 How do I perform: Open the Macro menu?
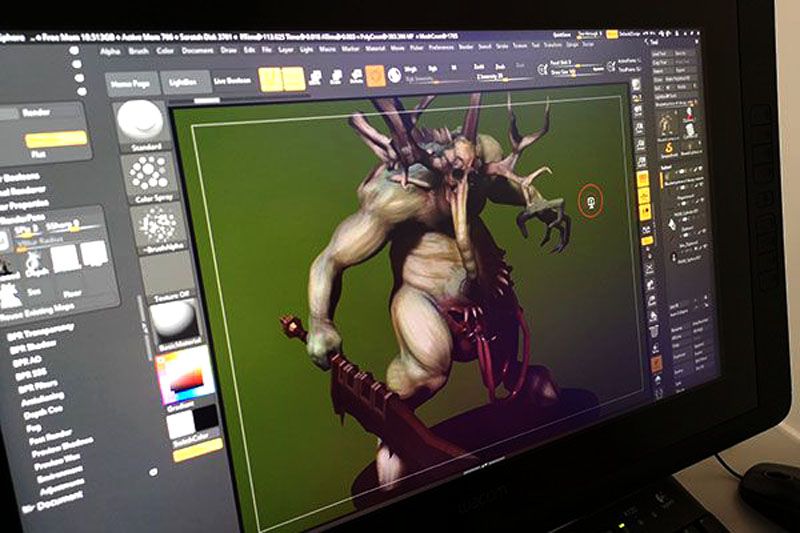328,48
